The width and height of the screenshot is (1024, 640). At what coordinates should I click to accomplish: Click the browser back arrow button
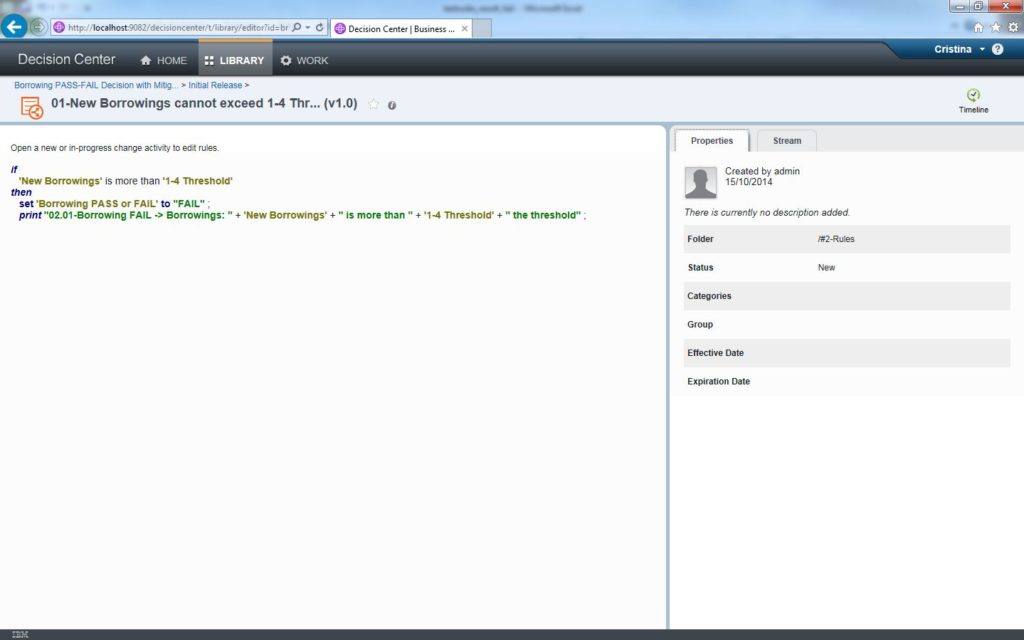click(x=14, y=27)
